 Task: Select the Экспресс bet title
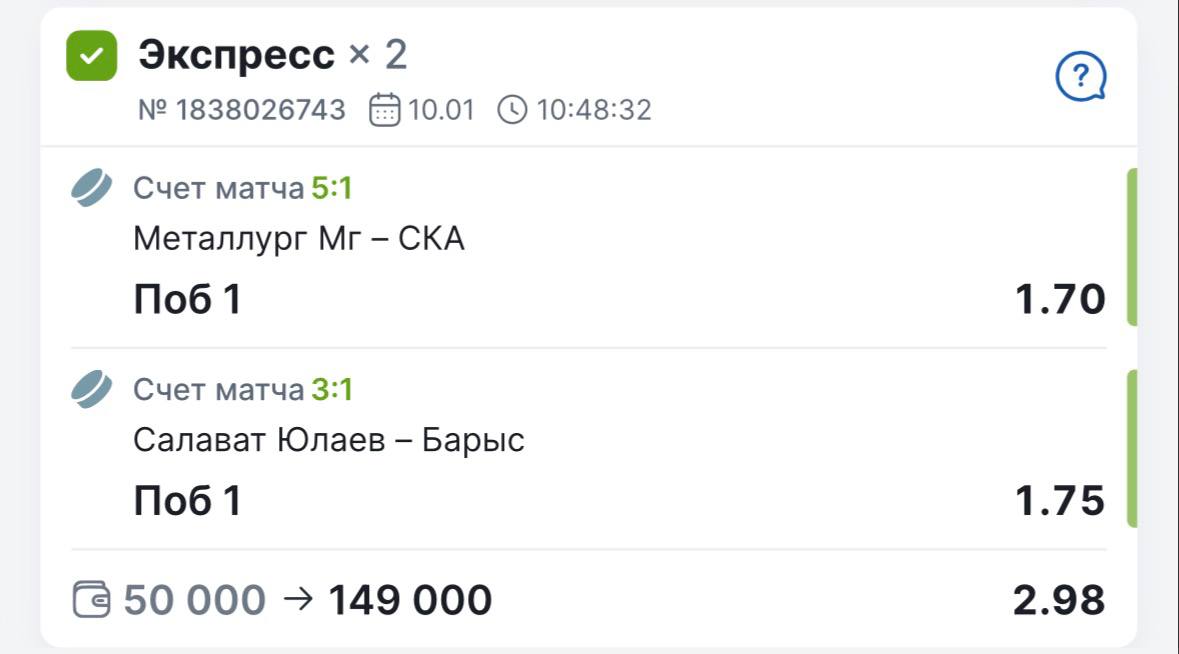(236, 55)
